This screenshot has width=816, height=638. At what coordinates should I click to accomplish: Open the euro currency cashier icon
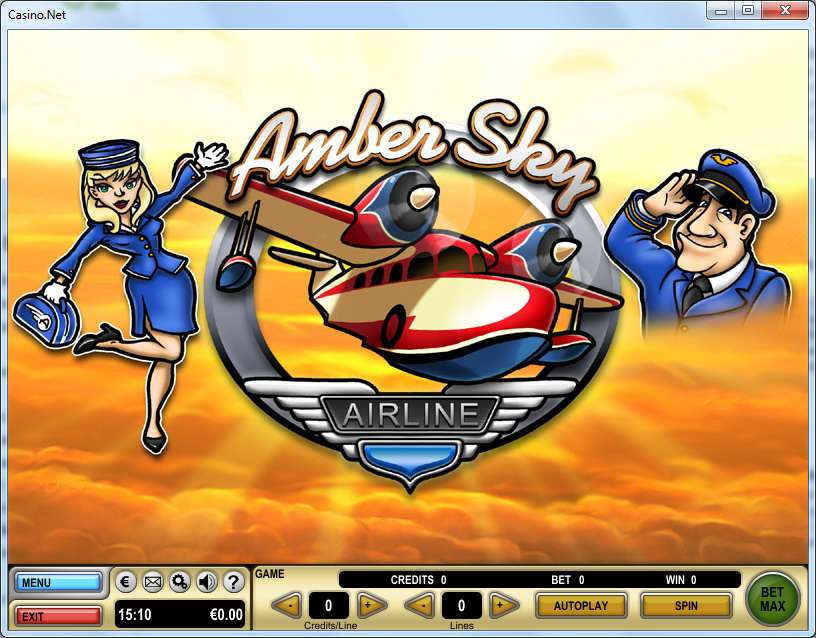pyautogui.click(x=125, y=581)
